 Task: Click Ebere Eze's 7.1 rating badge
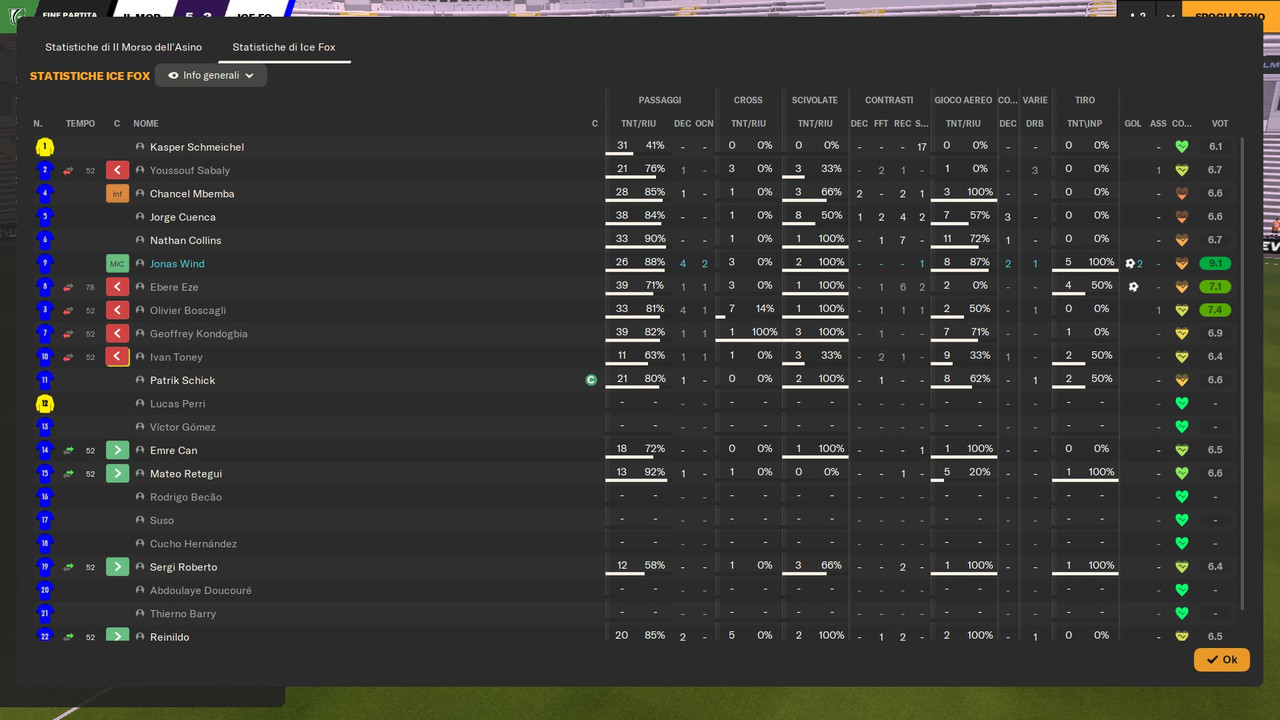point(1215,287)
